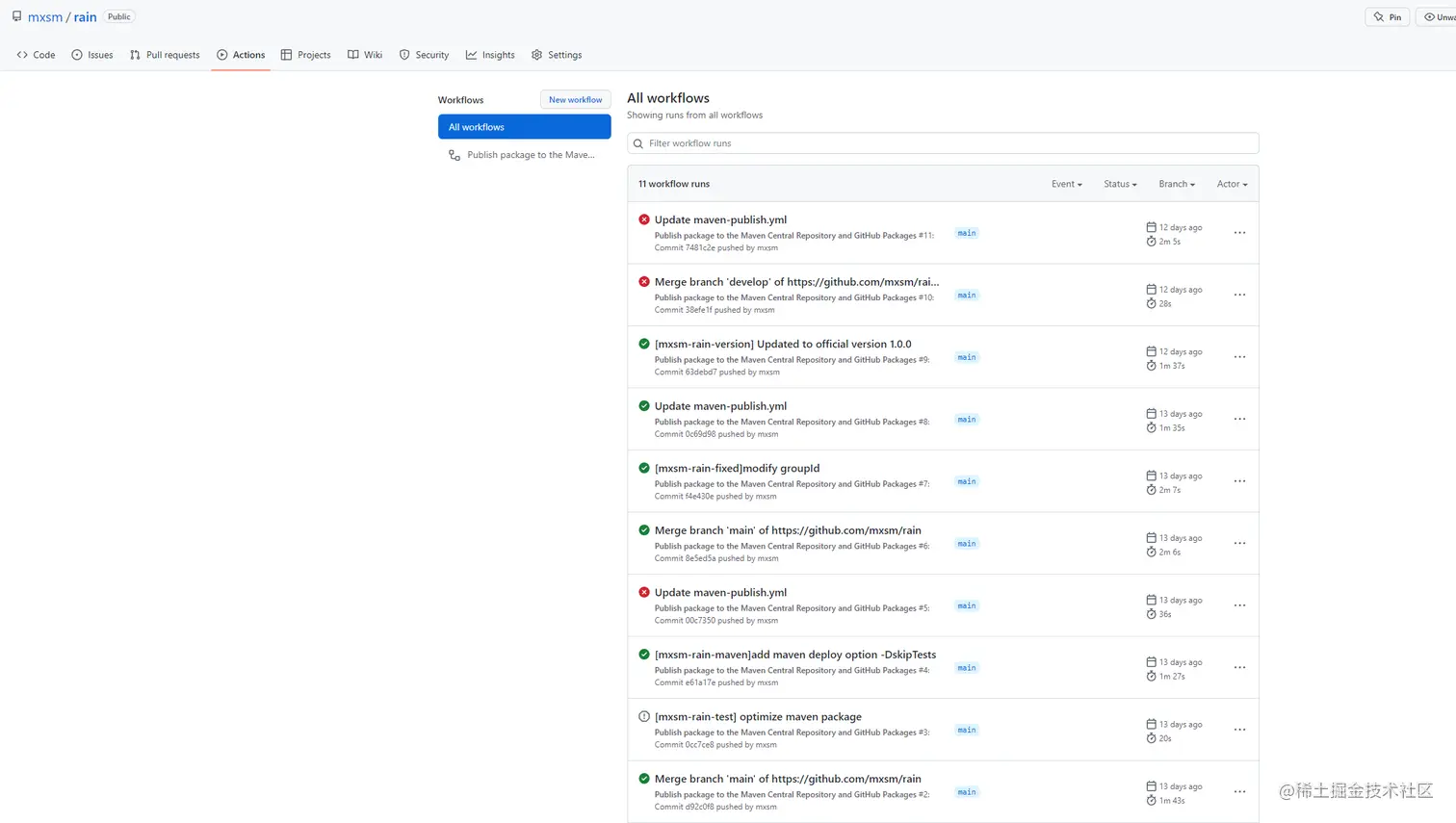View the Insights tab
The image size is (1456, 823).
tap(490, 55)
